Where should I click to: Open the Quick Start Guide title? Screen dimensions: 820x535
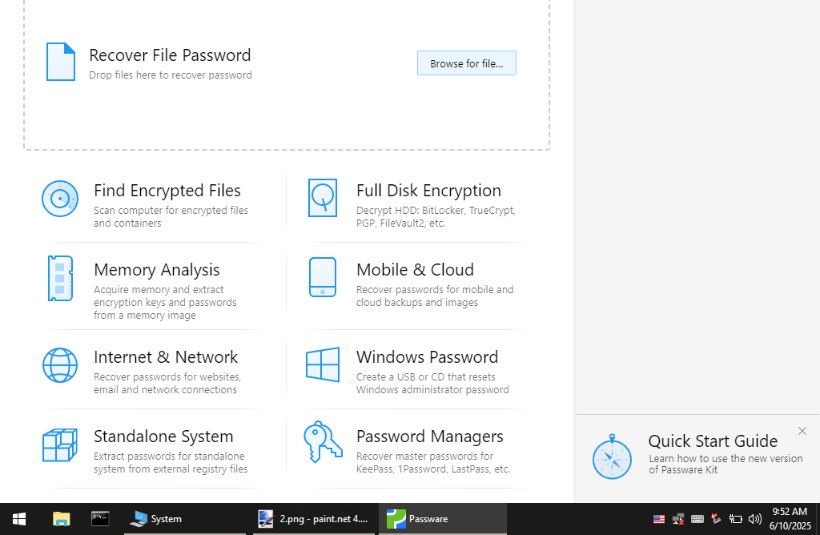pos(713,441)
